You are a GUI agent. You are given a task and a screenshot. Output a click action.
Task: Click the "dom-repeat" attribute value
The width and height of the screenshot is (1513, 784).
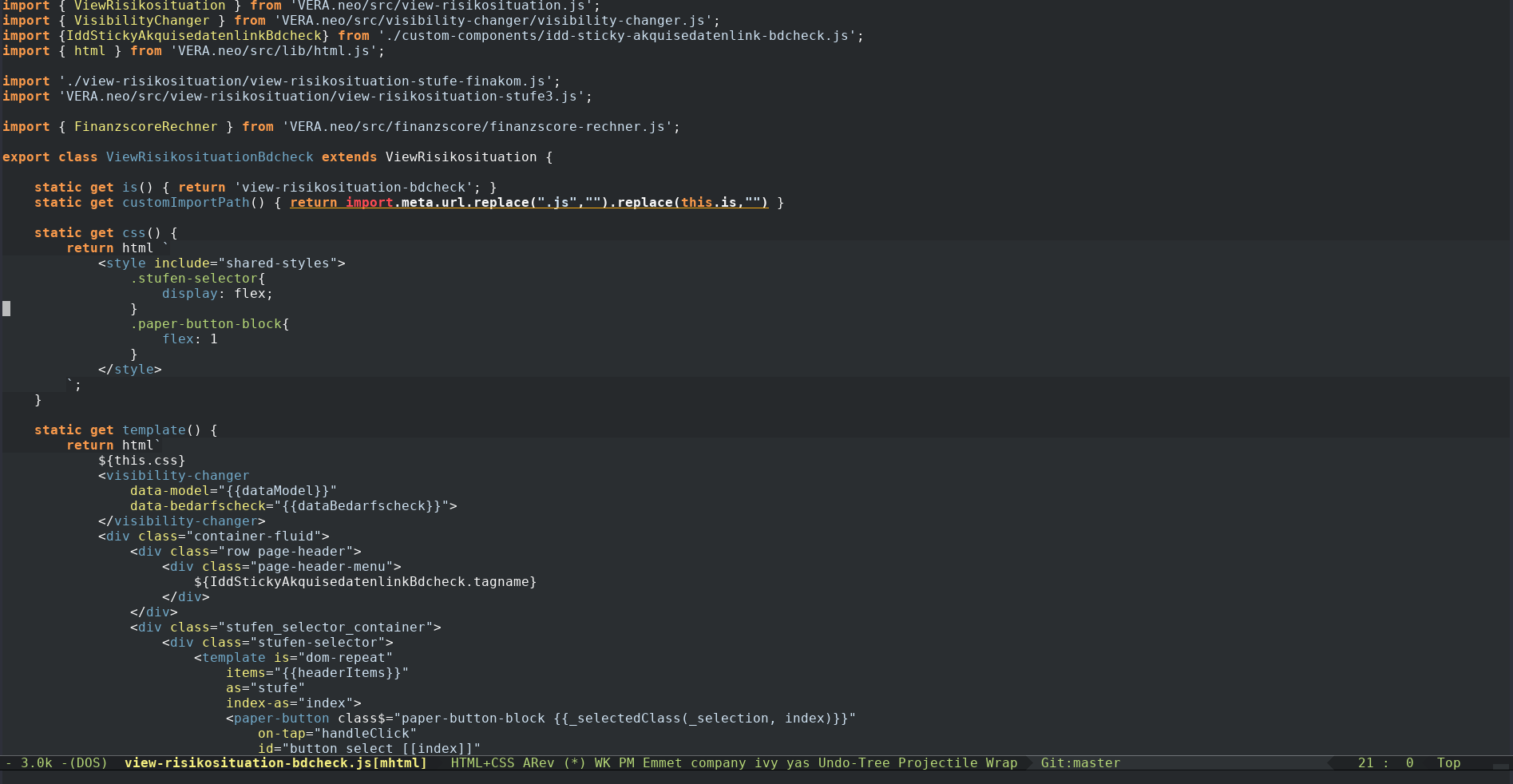pos(345,658)
